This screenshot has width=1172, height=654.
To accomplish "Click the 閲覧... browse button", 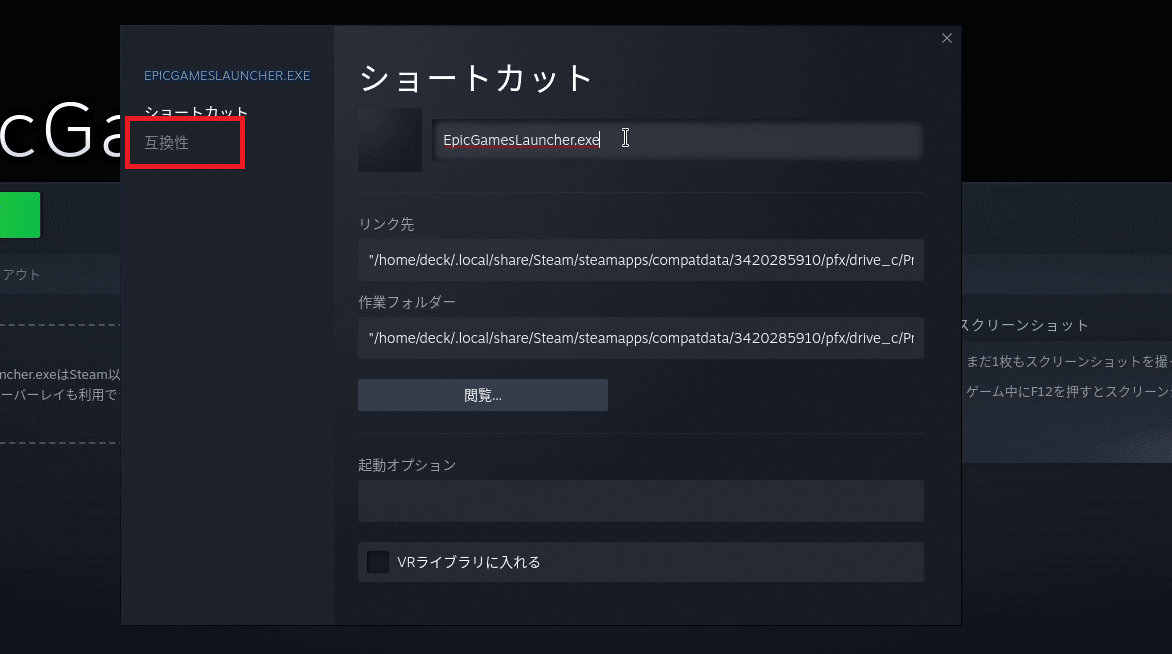I will click(483, 395).
